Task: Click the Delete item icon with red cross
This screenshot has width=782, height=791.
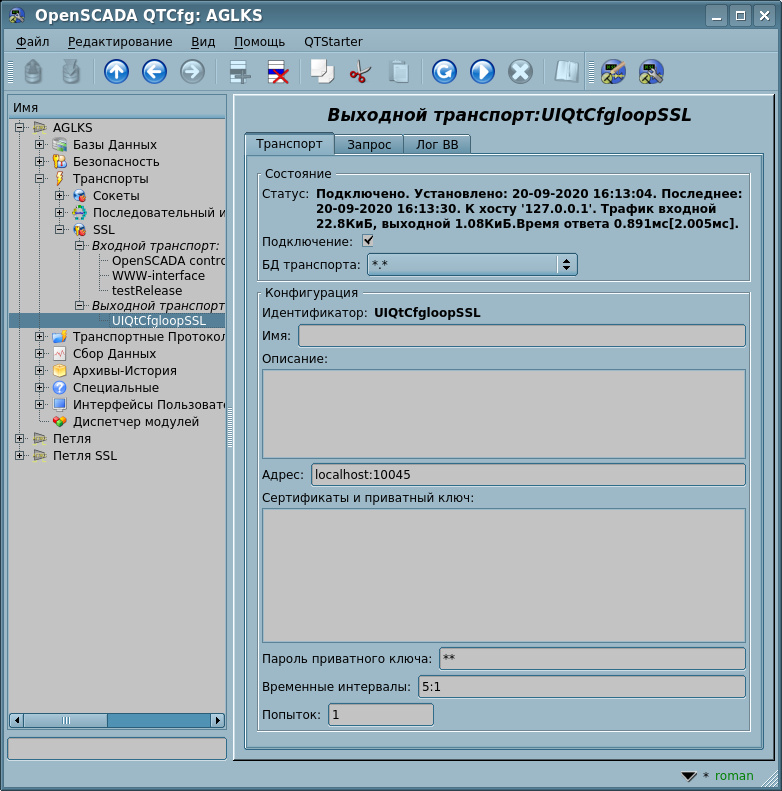Action: pos(278,72)
